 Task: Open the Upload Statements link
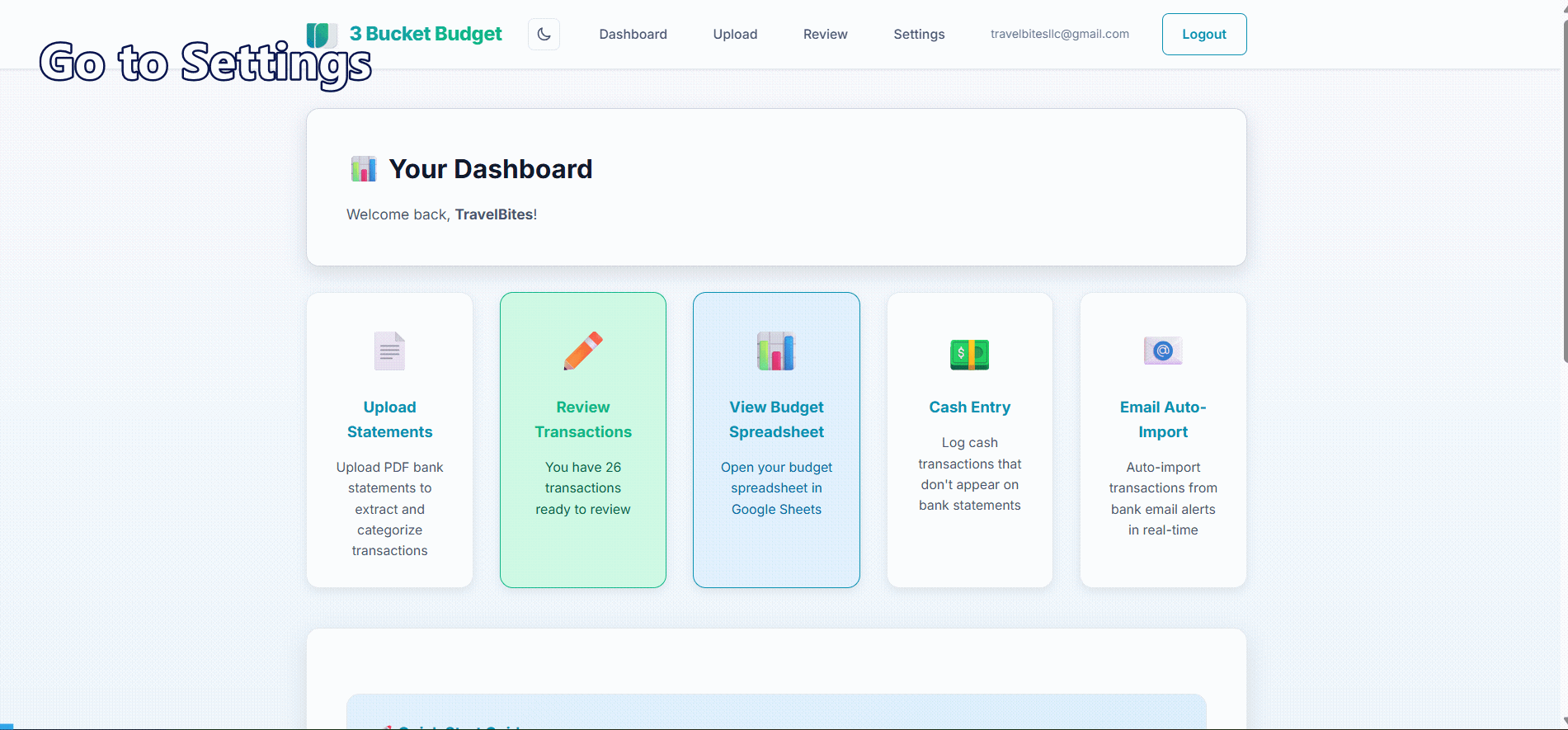point(389,419)
